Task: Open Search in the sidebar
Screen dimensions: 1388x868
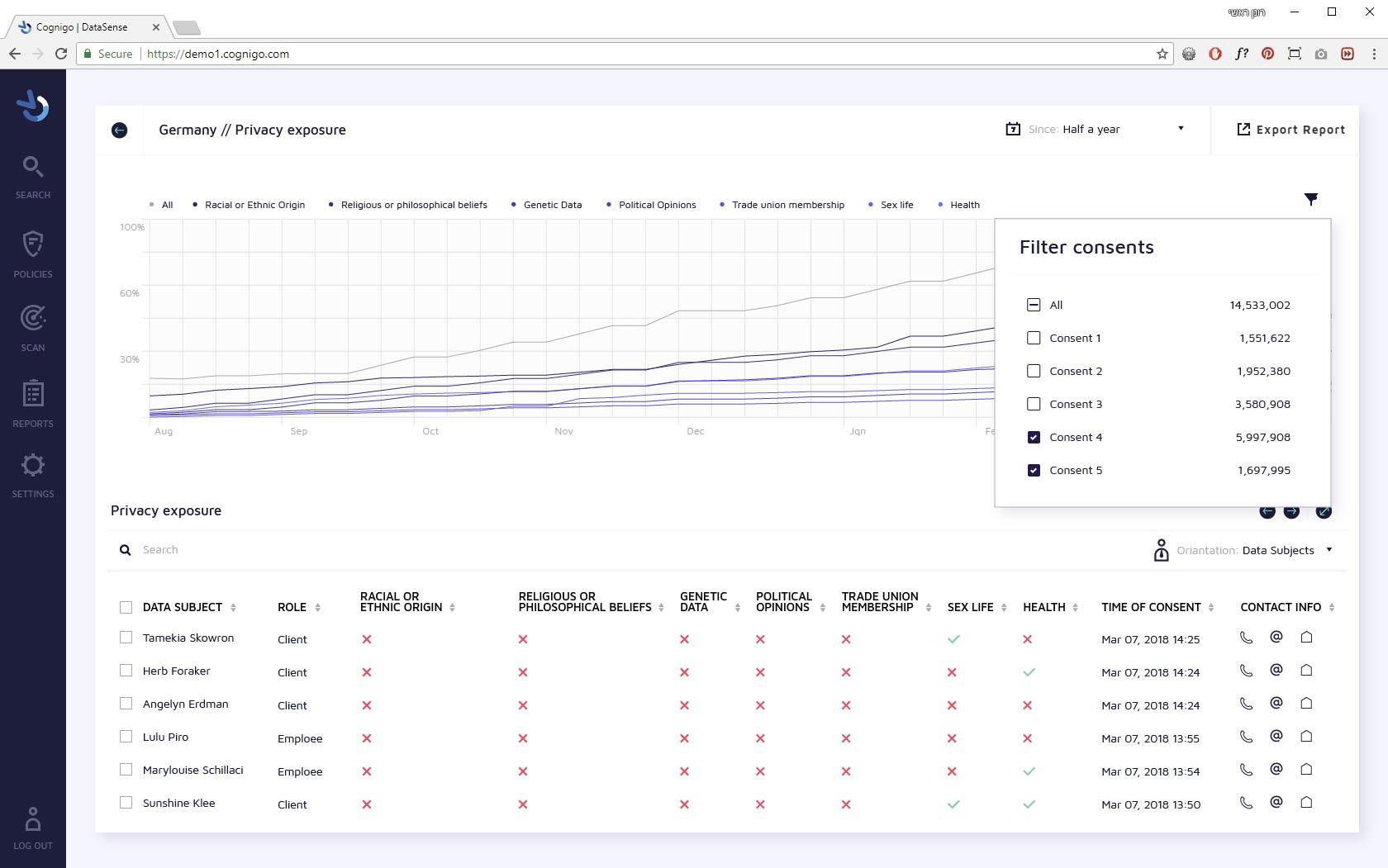Action: pos(33,176)
